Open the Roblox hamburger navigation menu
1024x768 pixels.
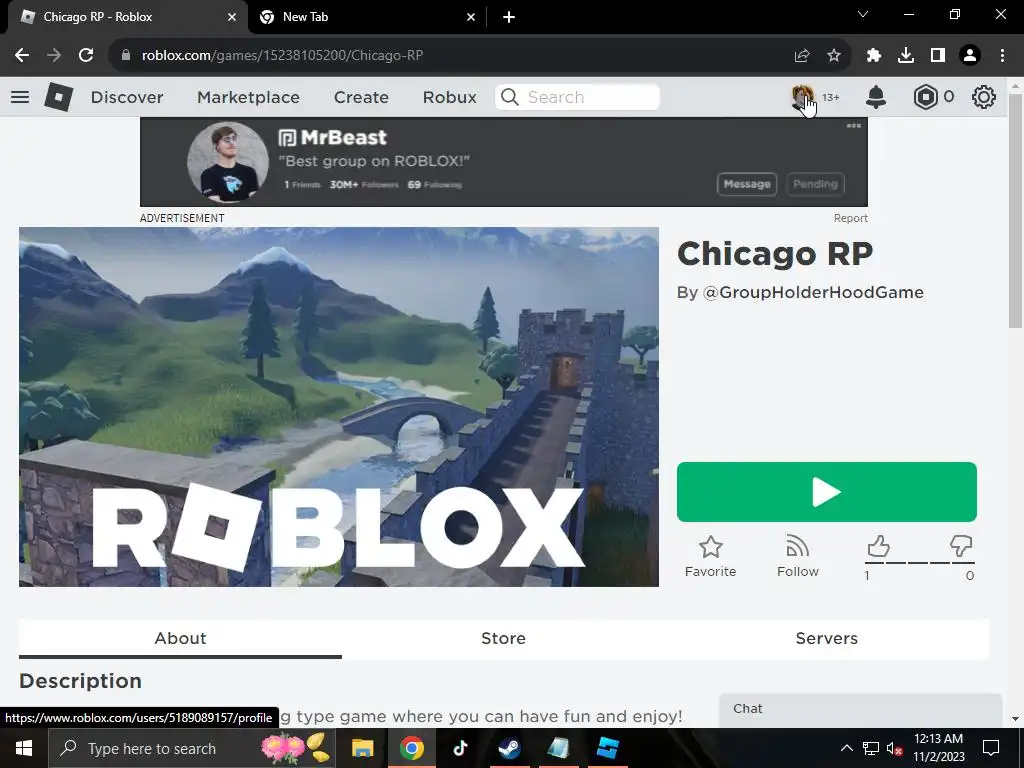pyautogui.click(x=20, y=97)
